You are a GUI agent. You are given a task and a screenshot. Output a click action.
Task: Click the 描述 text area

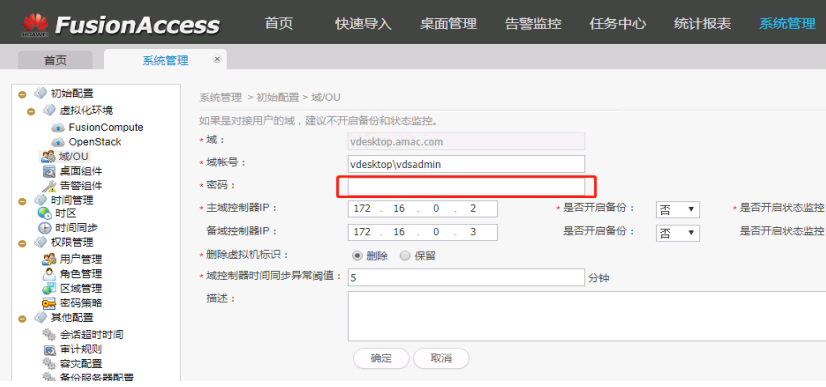587,316
